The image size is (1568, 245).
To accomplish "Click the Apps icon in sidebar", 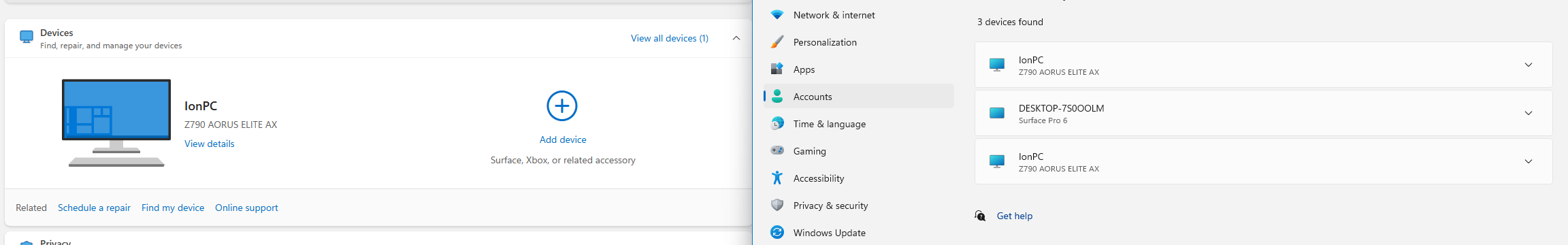I will point(777,69).
